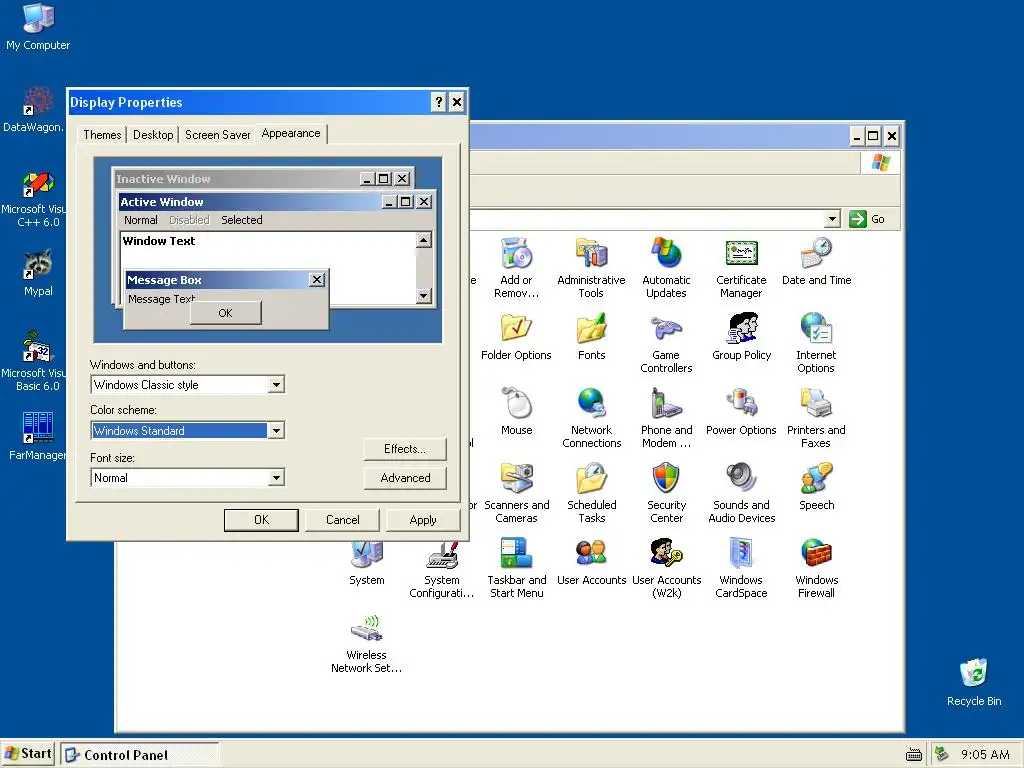
Task: Click the keyboard icon in the system tray
Action: point(914,755)
